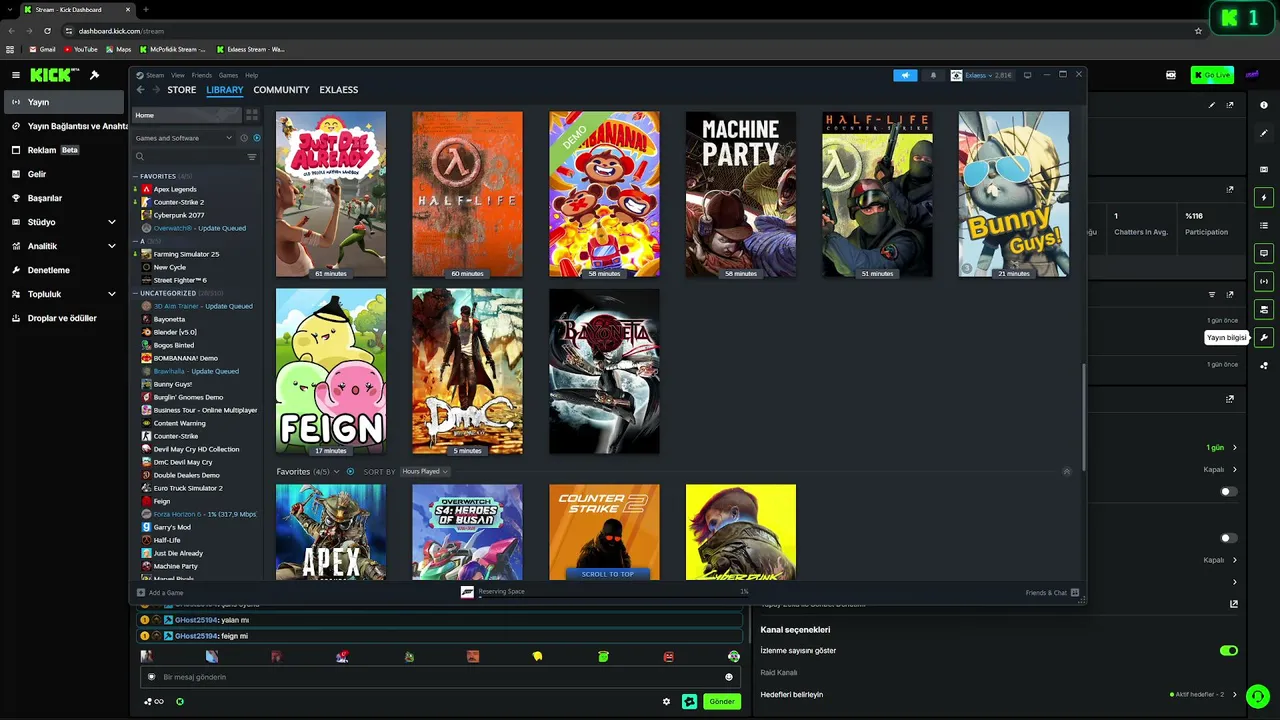Screen dimensions: 1280x720
Task: Open Games and Software dropdown
Action: [x=184, y=138]
